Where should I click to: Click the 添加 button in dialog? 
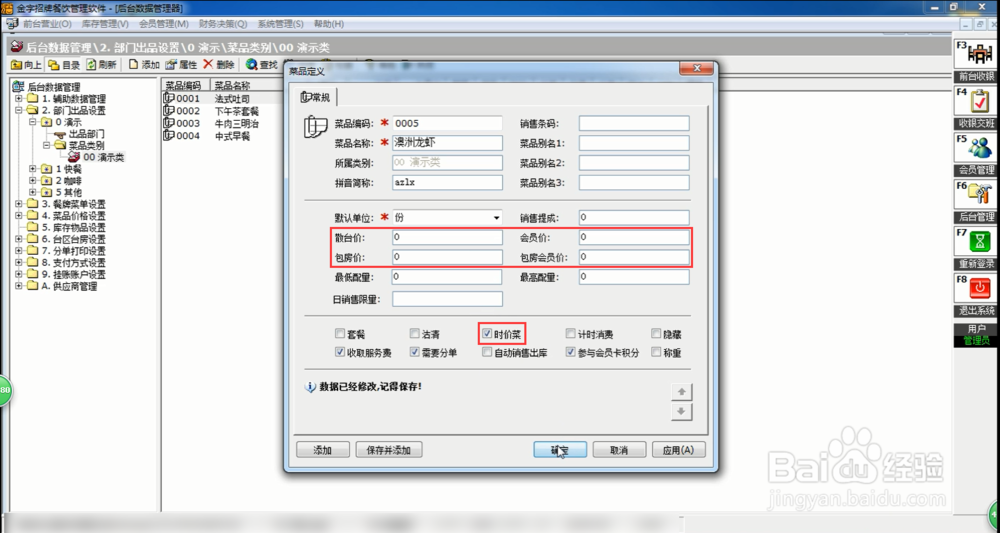click(x=323, y=449)
